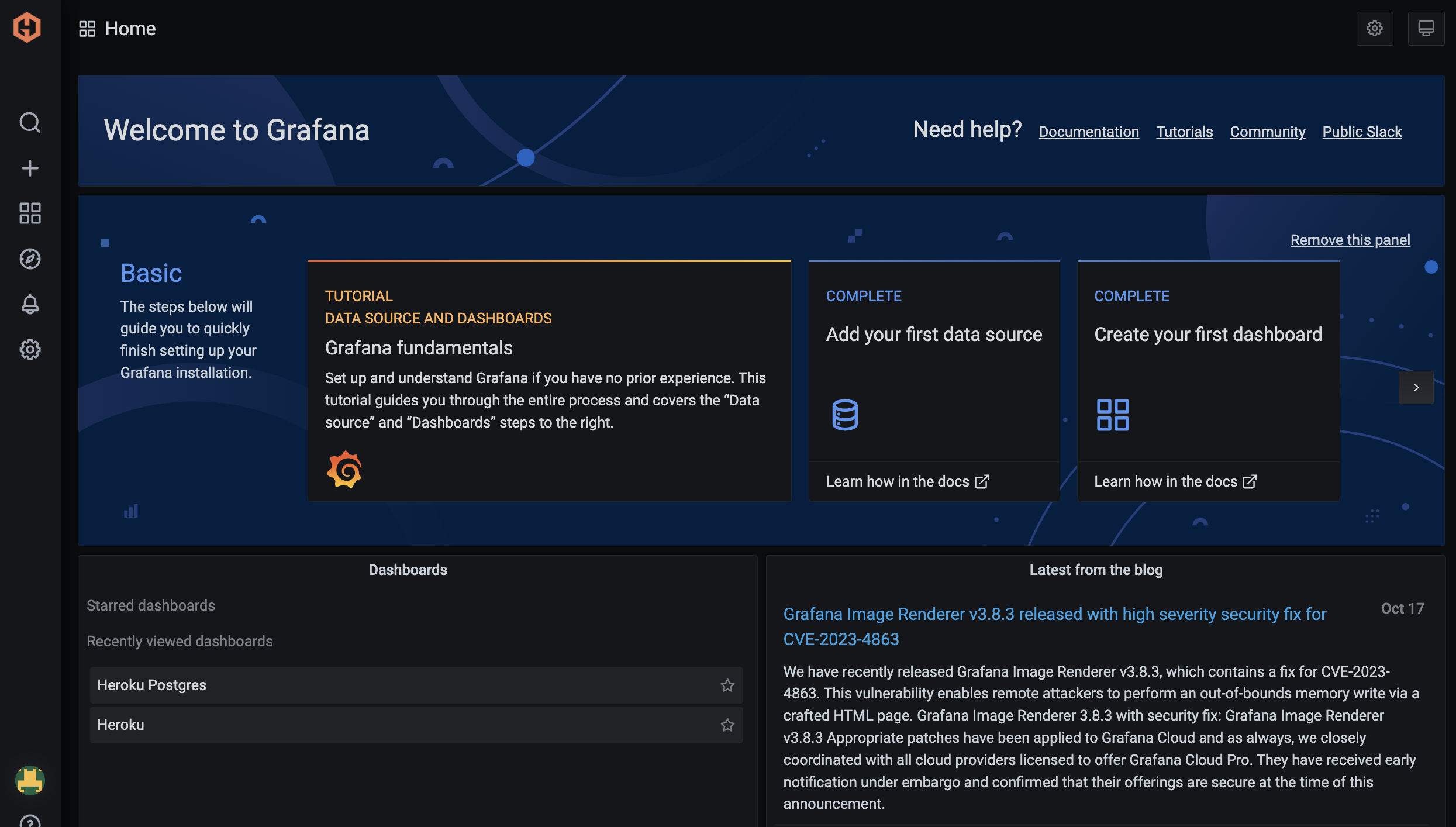Viewport: 1456px width, 827px height.
Task: Click the database icon on data source card
Action: pos(845,415)
